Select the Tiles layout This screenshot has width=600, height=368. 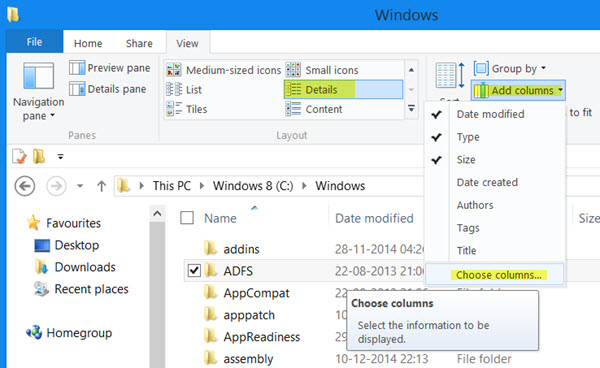tap(187, 109)
